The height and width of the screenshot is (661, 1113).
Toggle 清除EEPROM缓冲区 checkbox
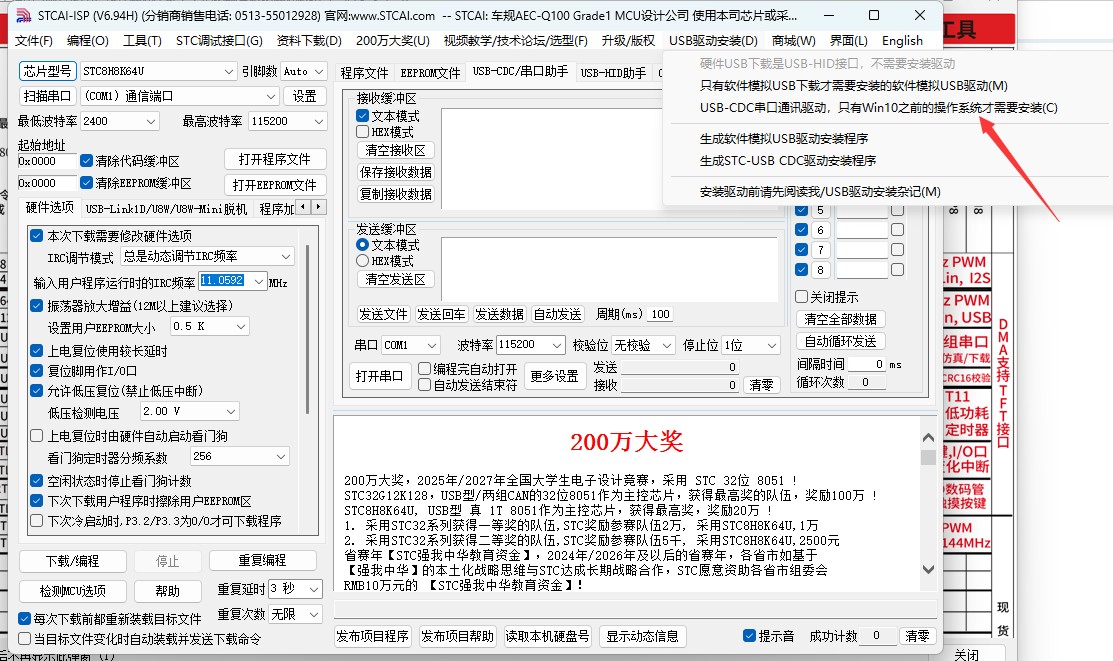87,183
